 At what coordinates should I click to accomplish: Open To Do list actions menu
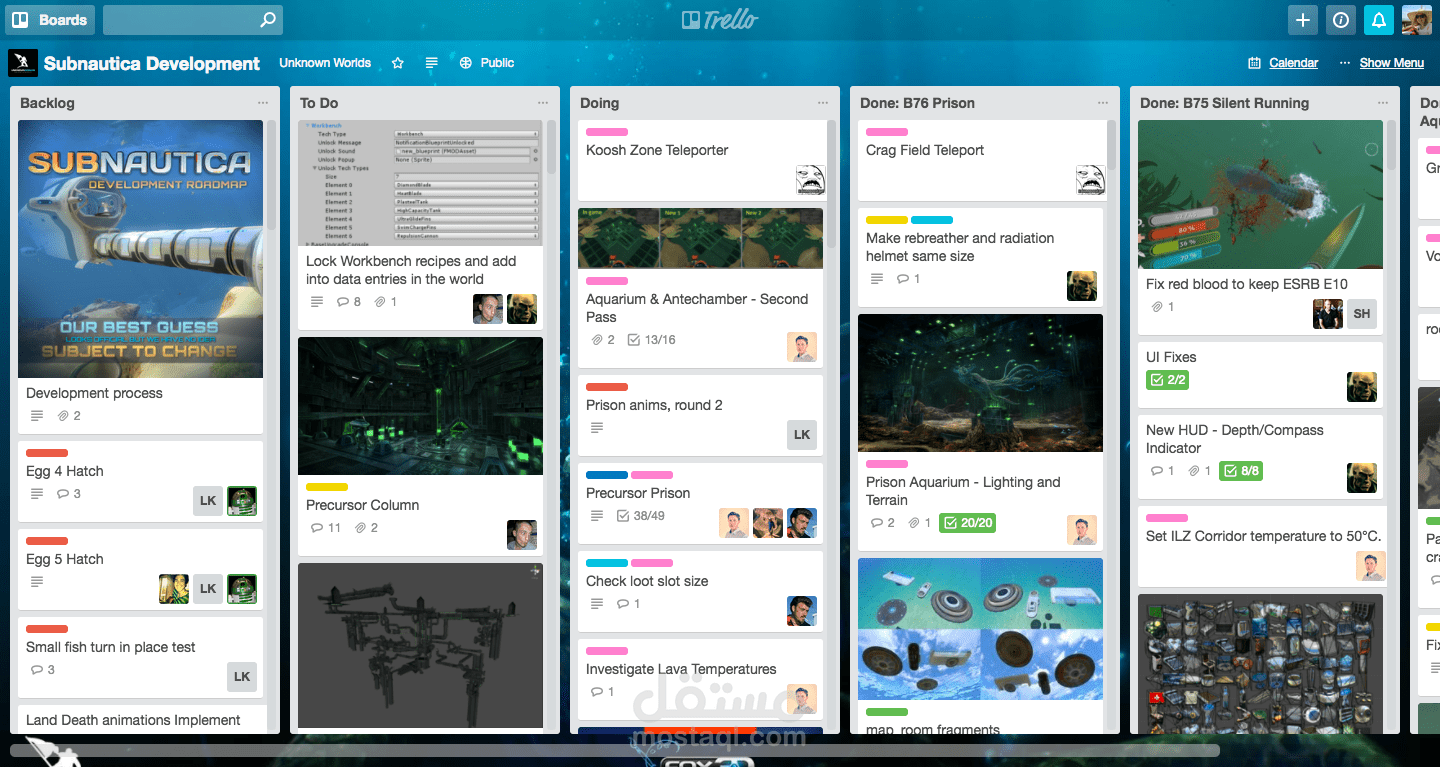click(x=543, y=103)
